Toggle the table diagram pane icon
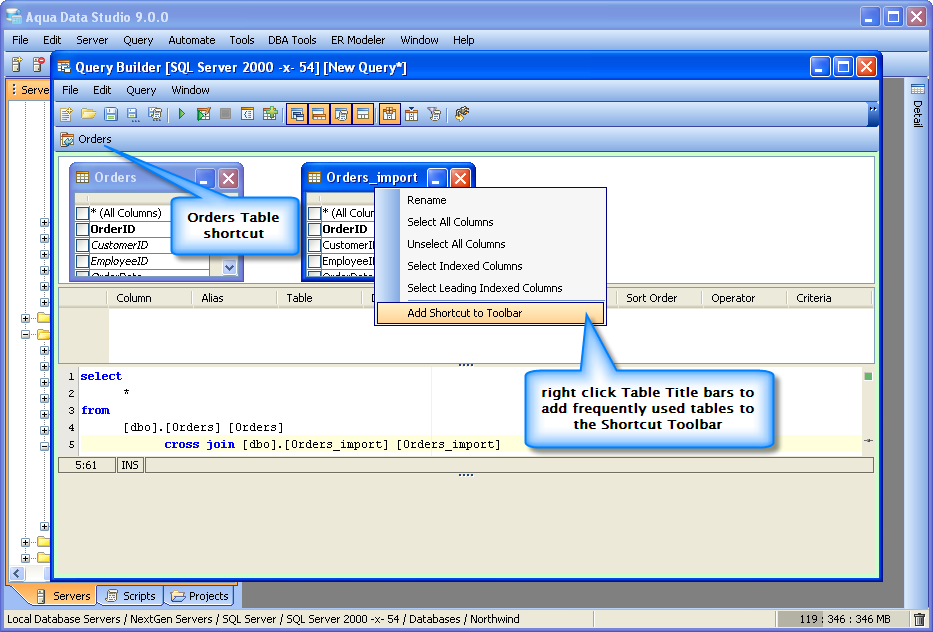 tap(297, 114)
